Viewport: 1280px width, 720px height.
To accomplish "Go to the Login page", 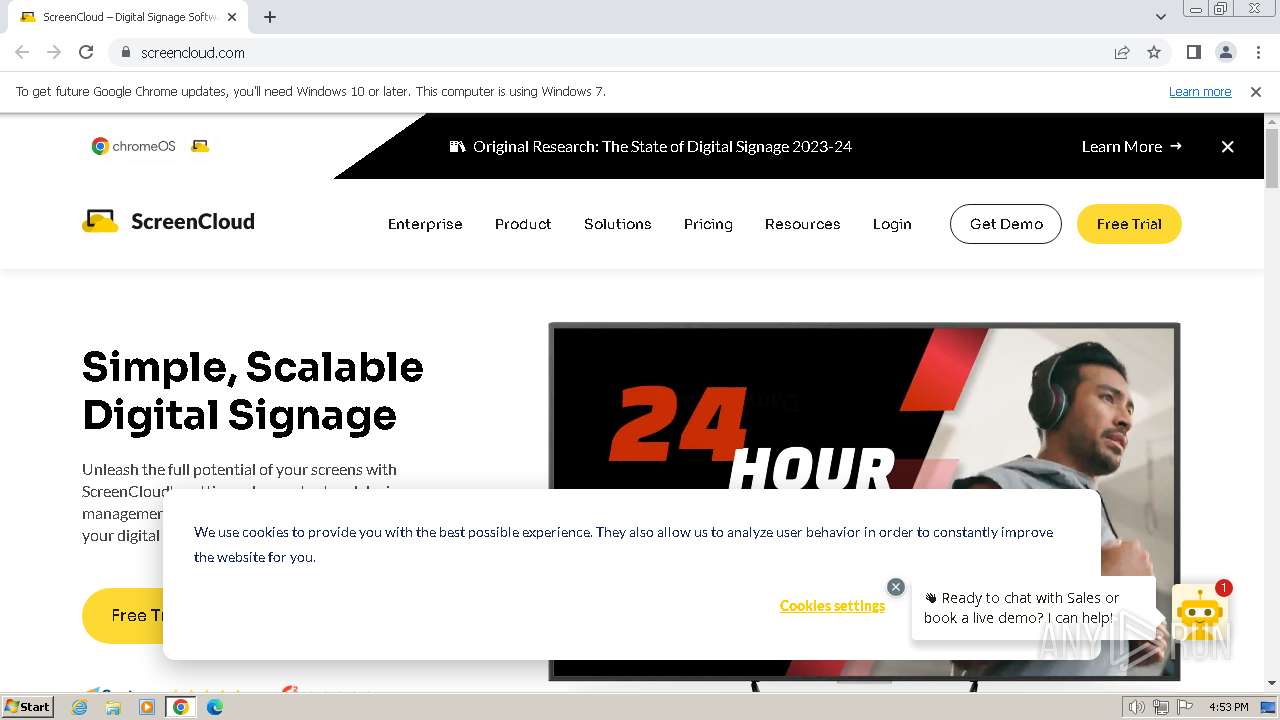I will (892, 224).
